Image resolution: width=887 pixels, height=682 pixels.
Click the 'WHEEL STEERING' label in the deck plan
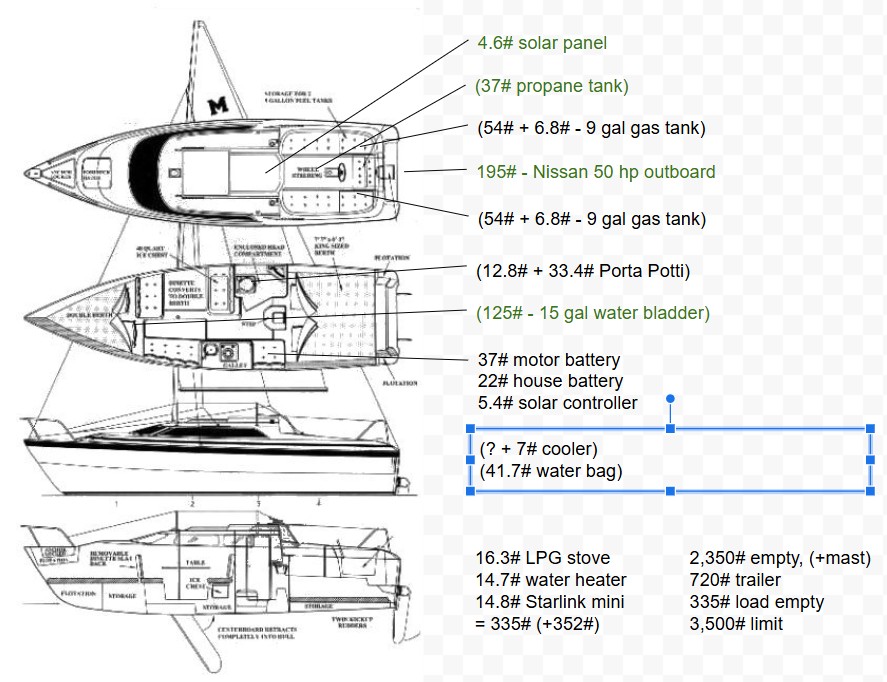pyautogui.click(x=307, y=172)
